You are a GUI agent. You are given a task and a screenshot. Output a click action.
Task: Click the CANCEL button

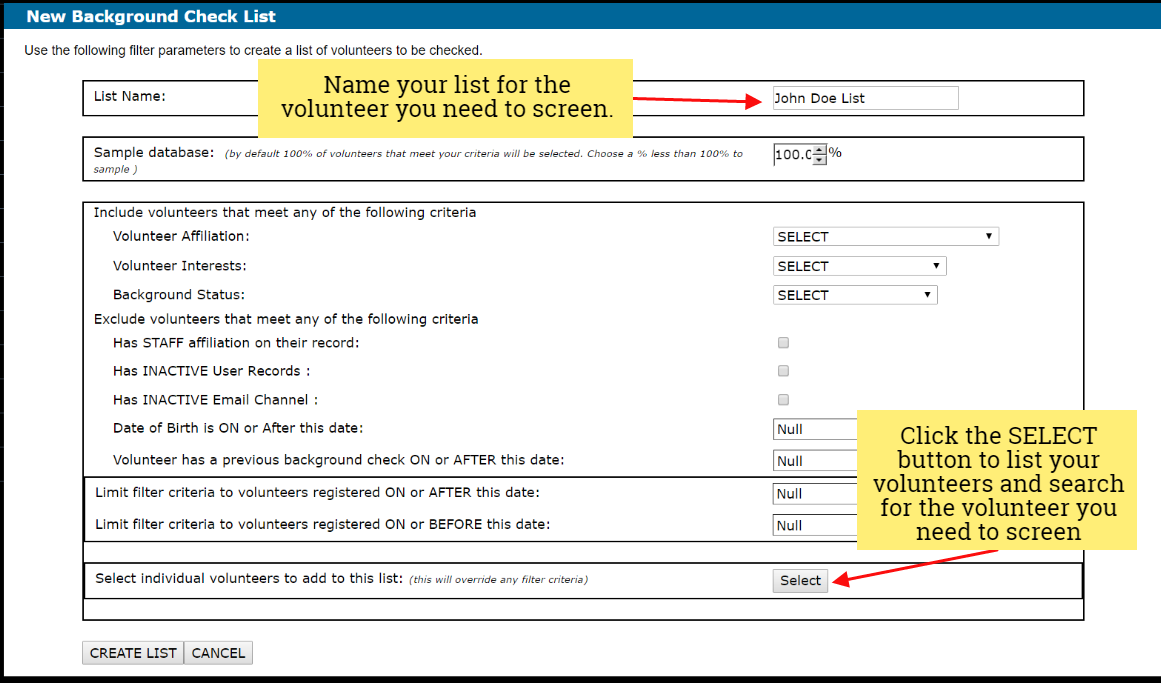(218, 653)
